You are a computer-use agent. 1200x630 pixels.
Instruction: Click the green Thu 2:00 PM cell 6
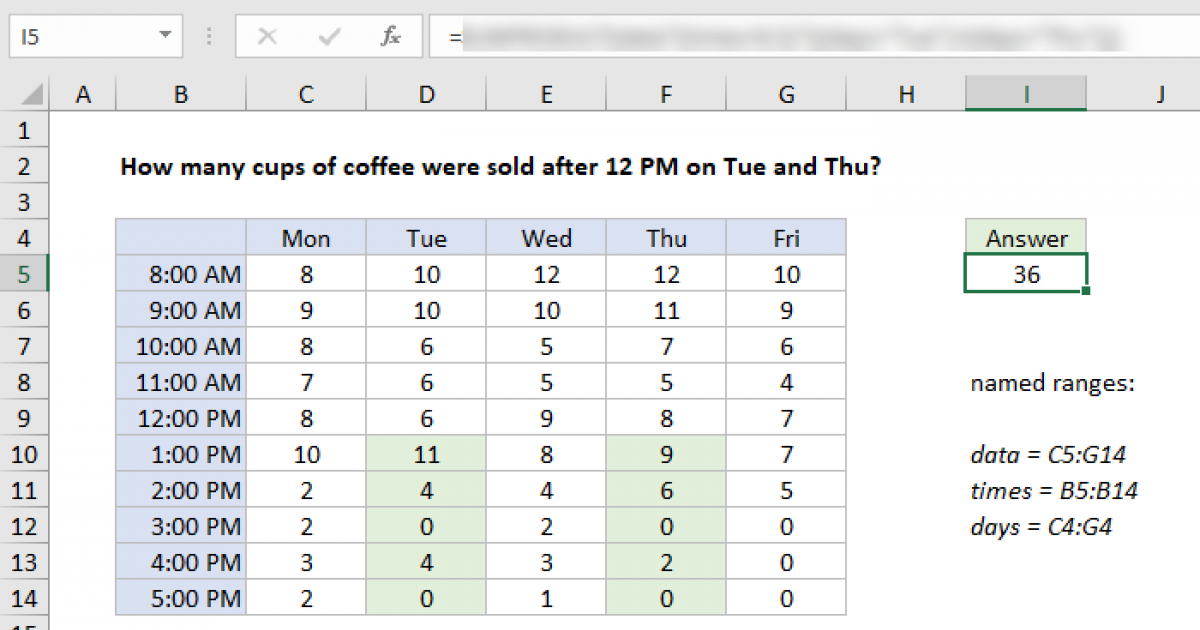coord(666,491)
